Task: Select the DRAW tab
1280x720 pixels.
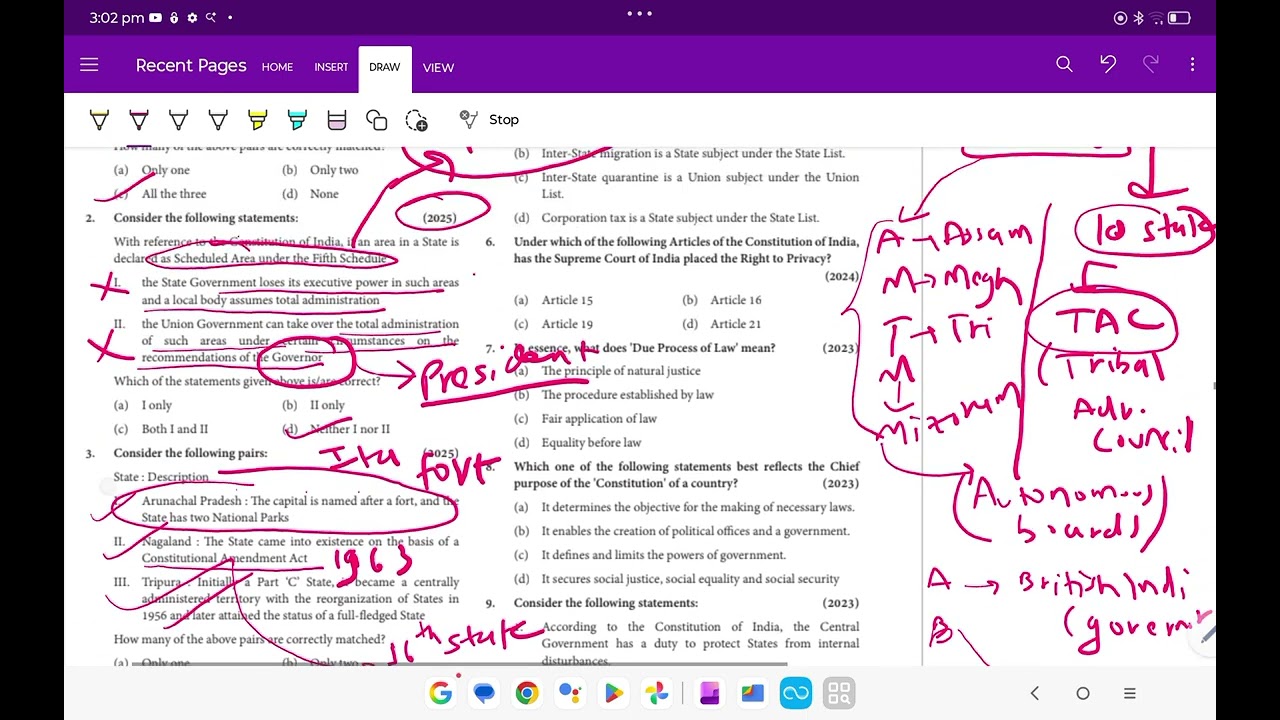Action: 384,67
